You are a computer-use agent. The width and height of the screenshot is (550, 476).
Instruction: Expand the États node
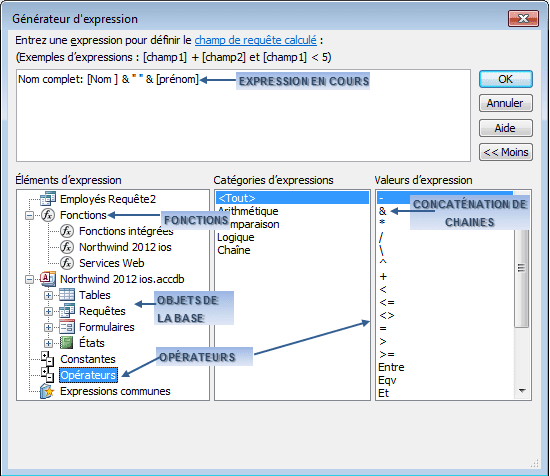click(48, 343)
